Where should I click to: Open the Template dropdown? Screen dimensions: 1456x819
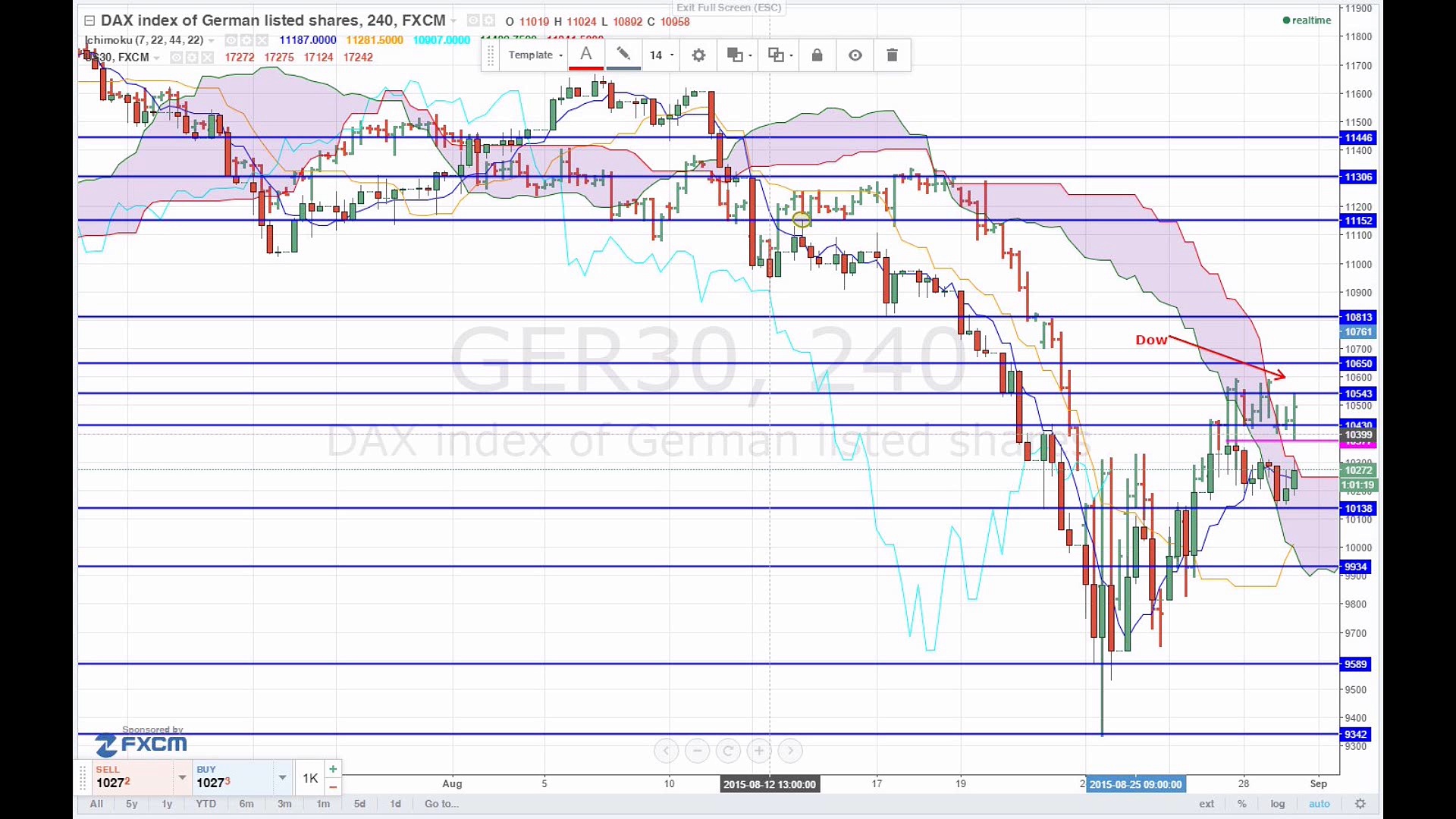click(x=535, y=55)
